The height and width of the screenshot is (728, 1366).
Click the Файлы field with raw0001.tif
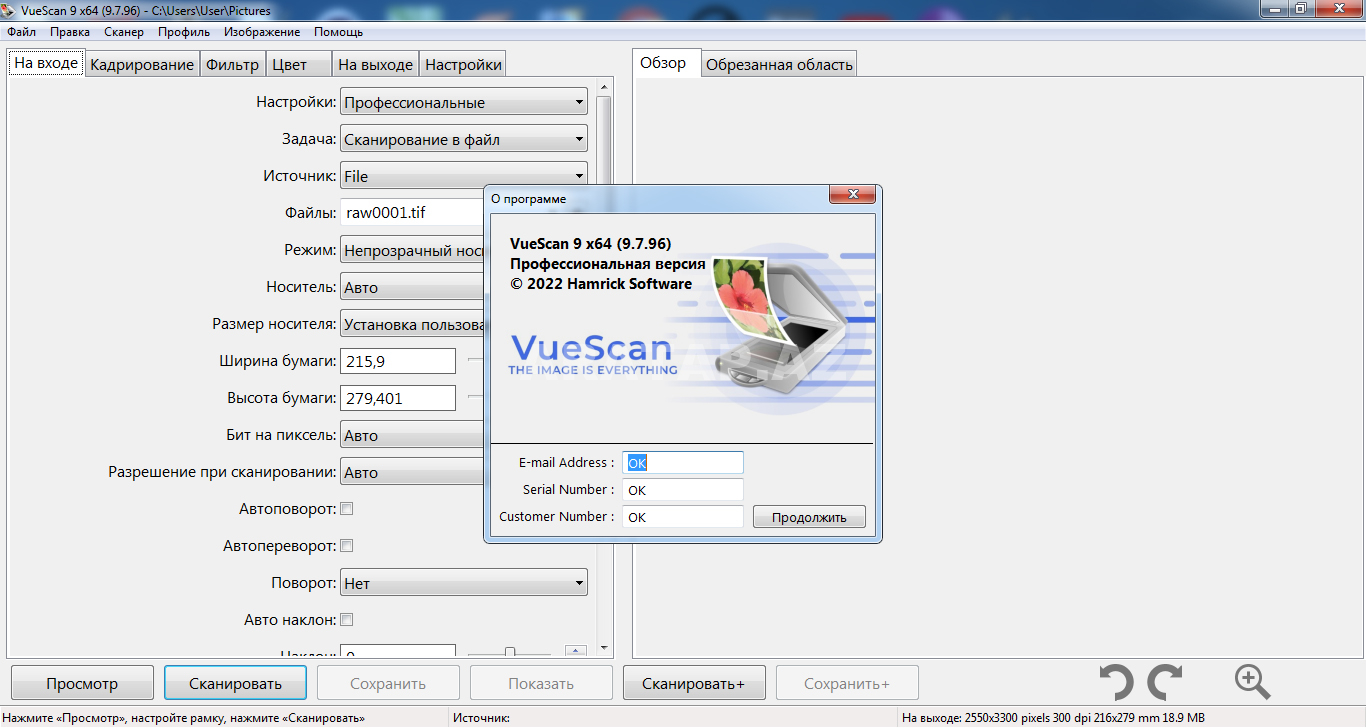click(412, 213)
